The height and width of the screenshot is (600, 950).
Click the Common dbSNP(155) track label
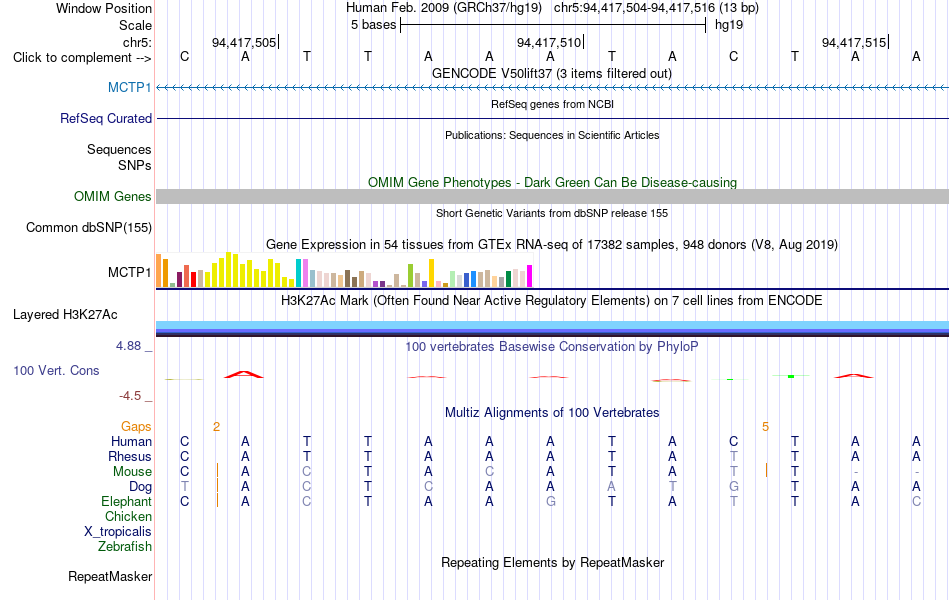(x=89, y=227)
